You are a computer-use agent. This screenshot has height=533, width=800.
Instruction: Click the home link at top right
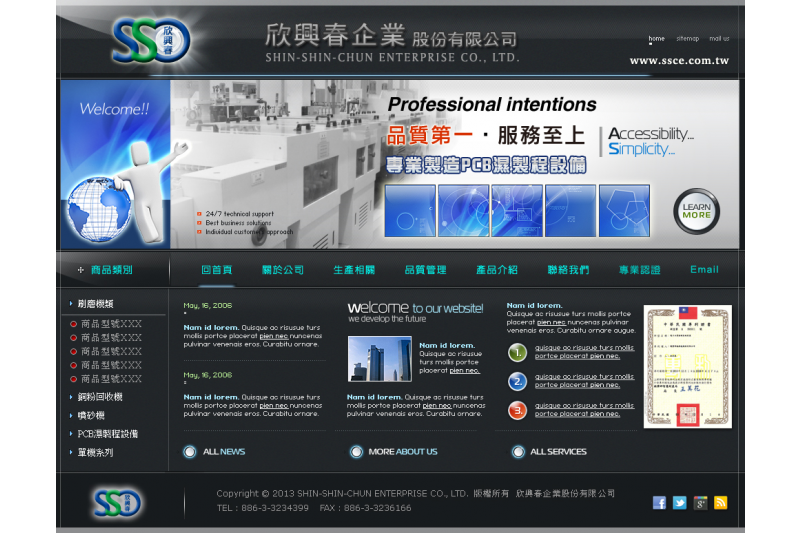(656, 39)
